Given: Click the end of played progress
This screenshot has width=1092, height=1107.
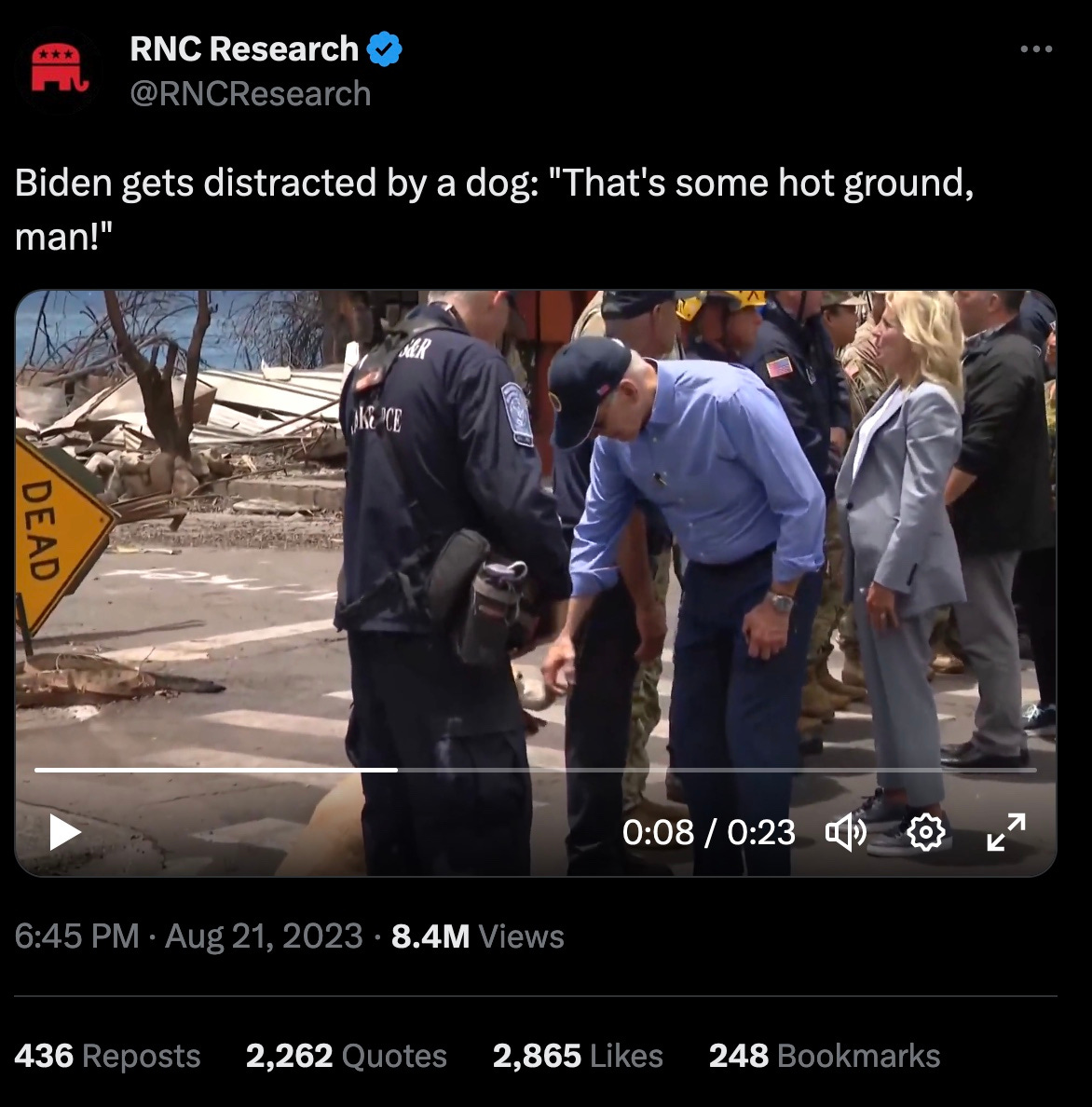Looking at the screenshot, I should tap(397, 770).
